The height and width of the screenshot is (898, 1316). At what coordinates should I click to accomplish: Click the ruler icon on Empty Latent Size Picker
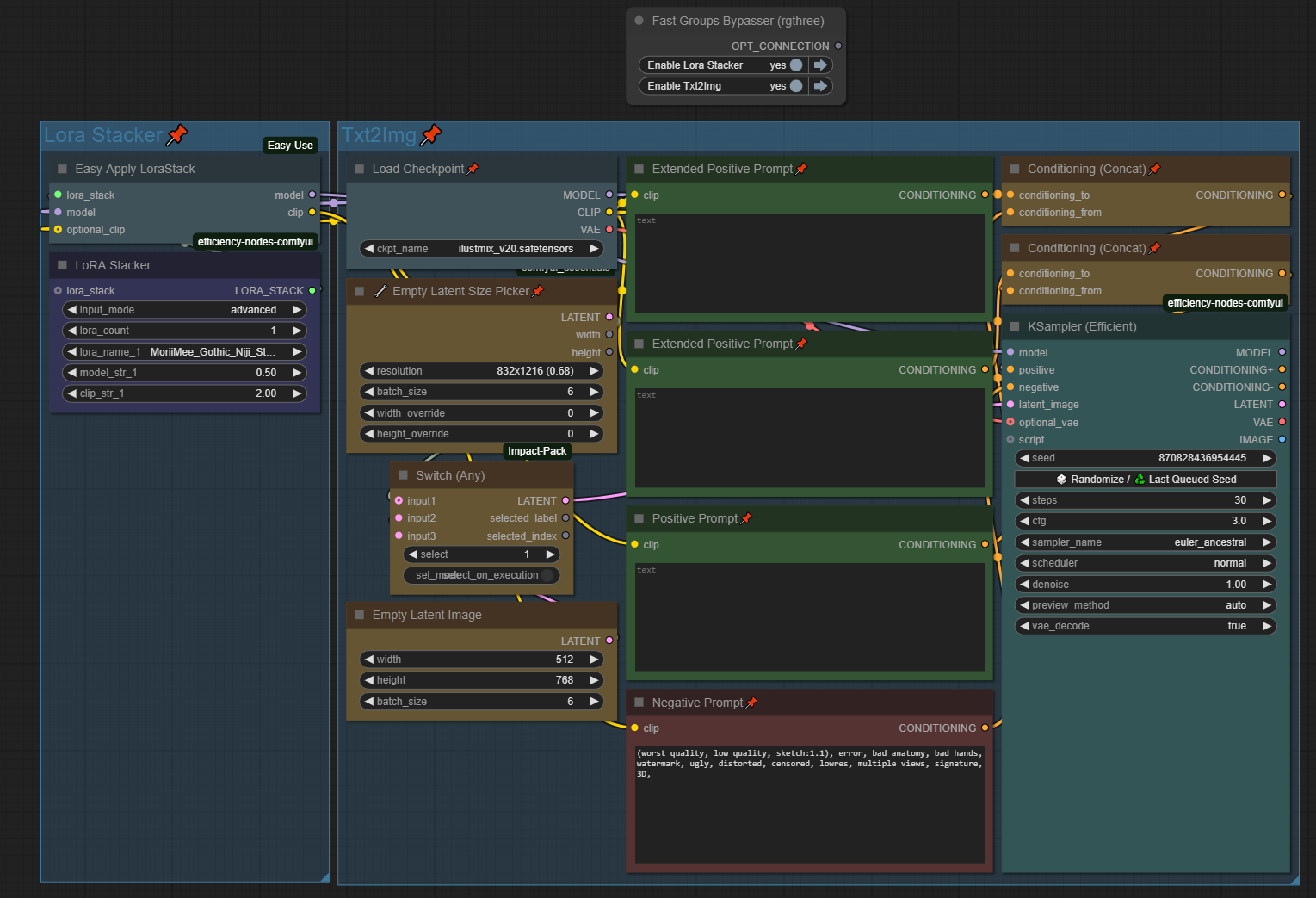(380, 291)
